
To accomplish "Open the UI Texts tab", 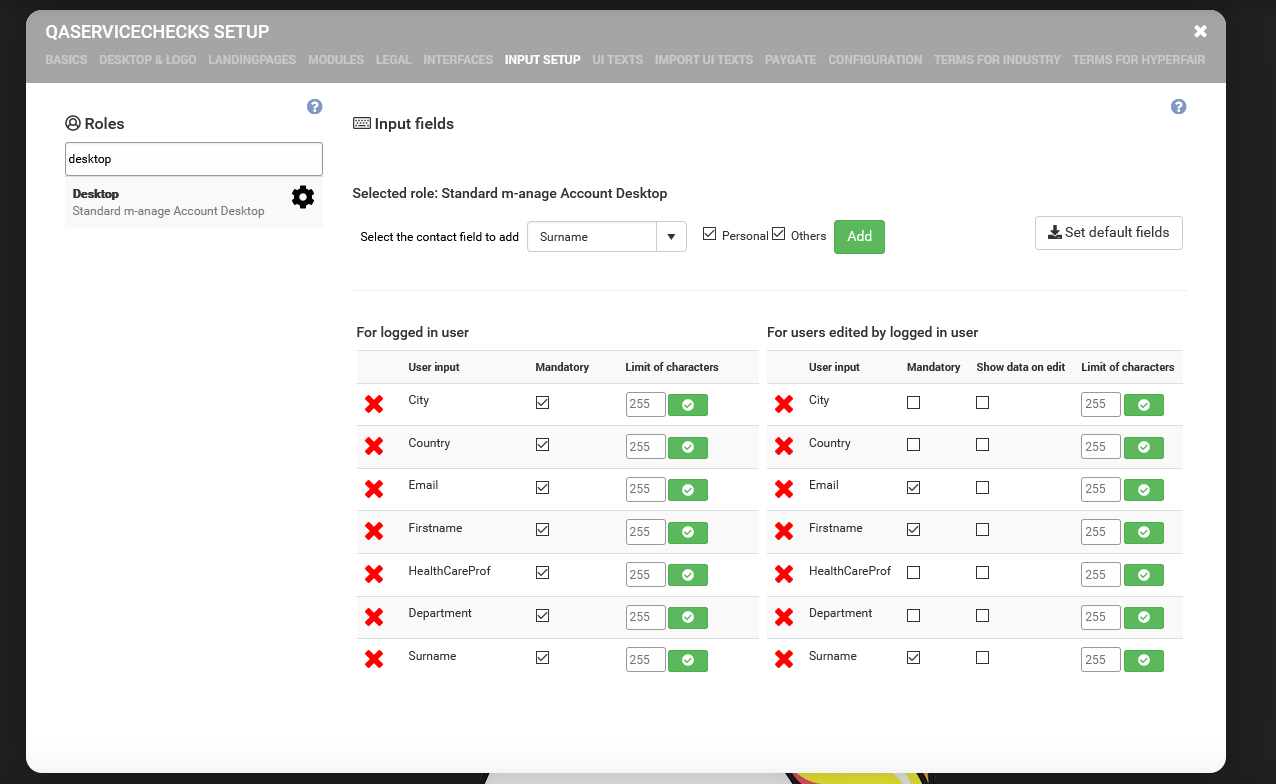I will point(618,60).
